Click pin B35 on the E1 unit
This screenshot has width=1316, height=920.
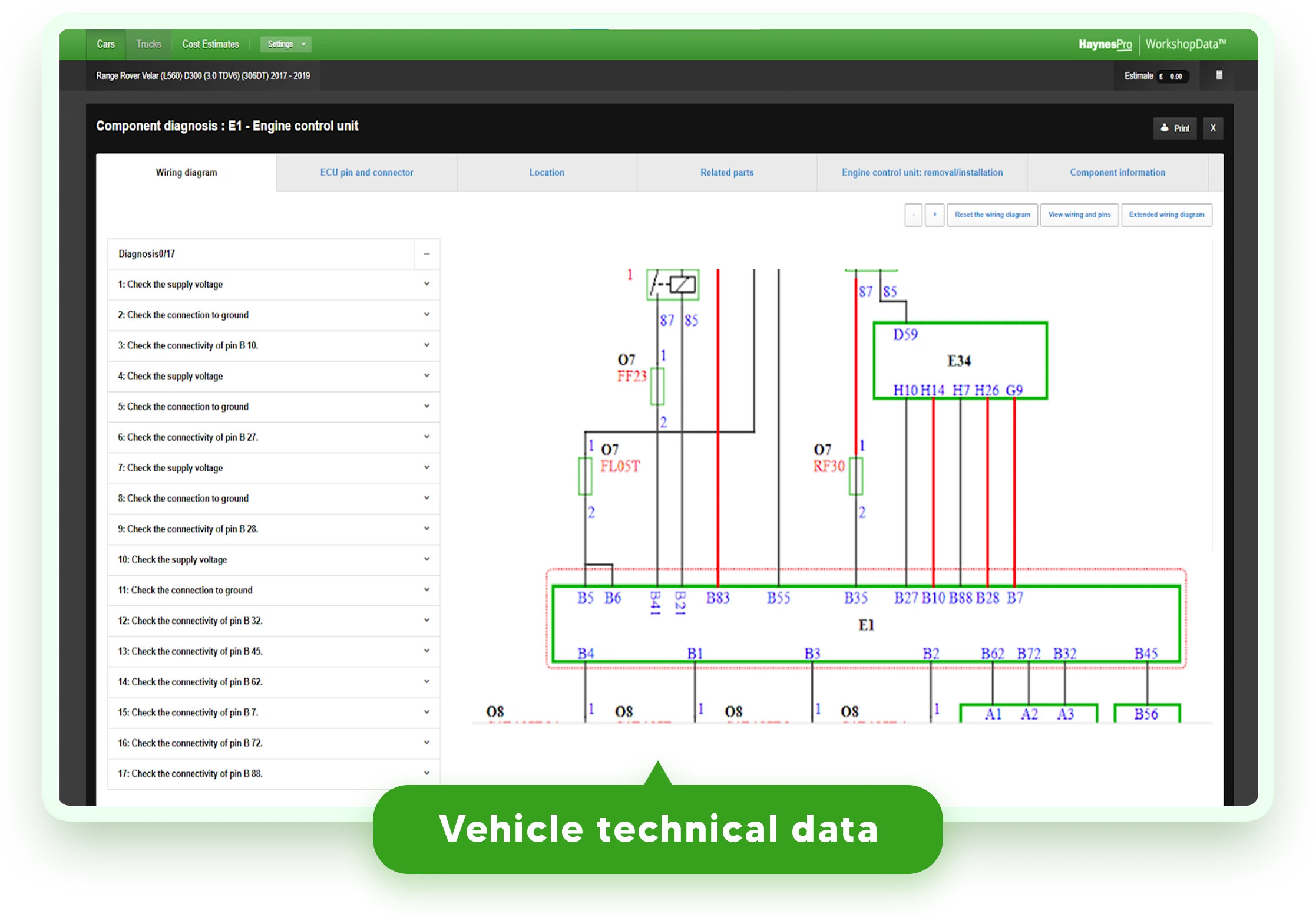coord(856,598)
